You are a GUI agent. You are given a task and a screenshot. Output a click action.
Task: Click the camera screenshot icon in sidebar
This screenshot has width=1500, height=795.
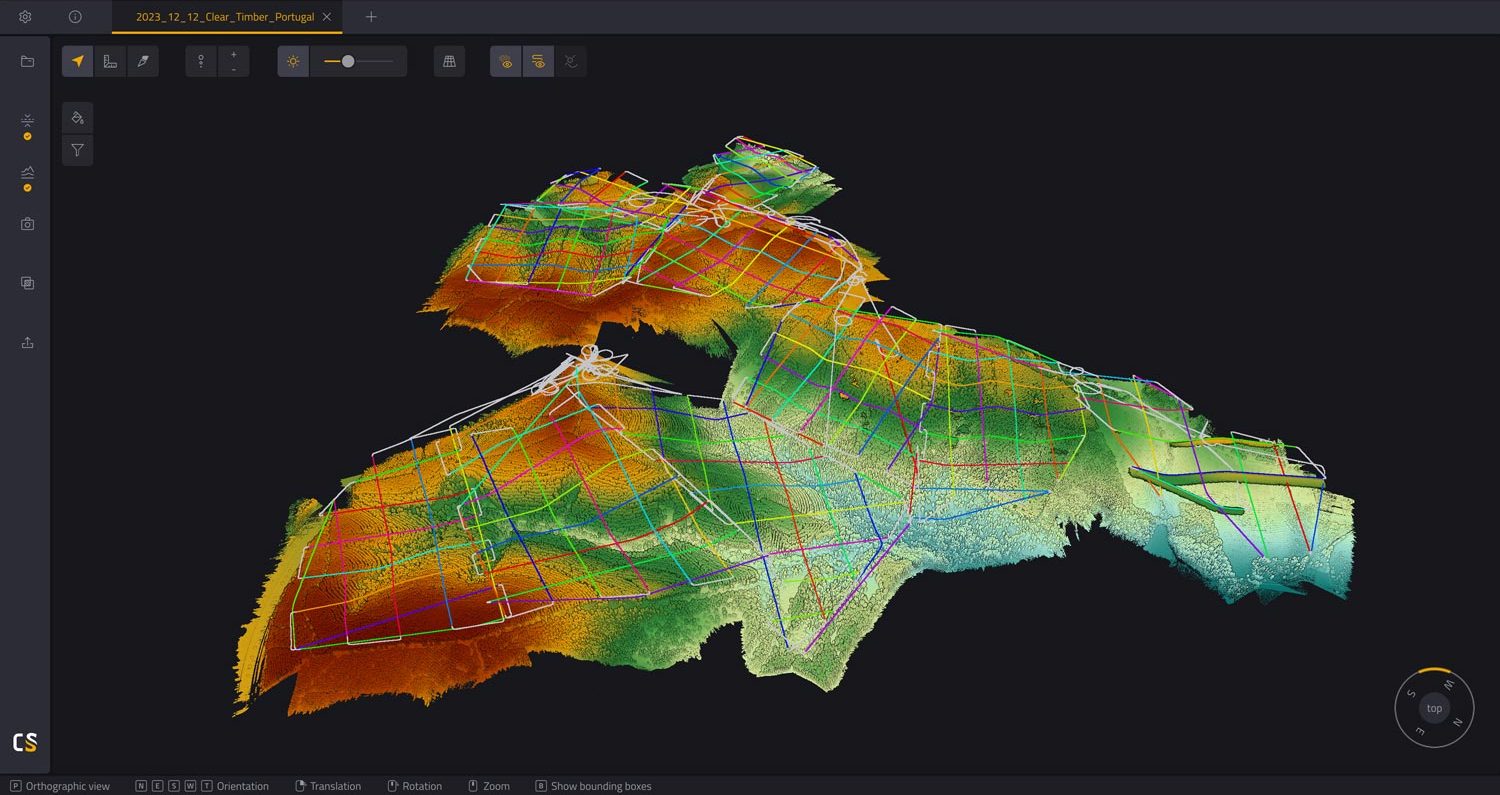pyautogui.click(x=27, y=224)
